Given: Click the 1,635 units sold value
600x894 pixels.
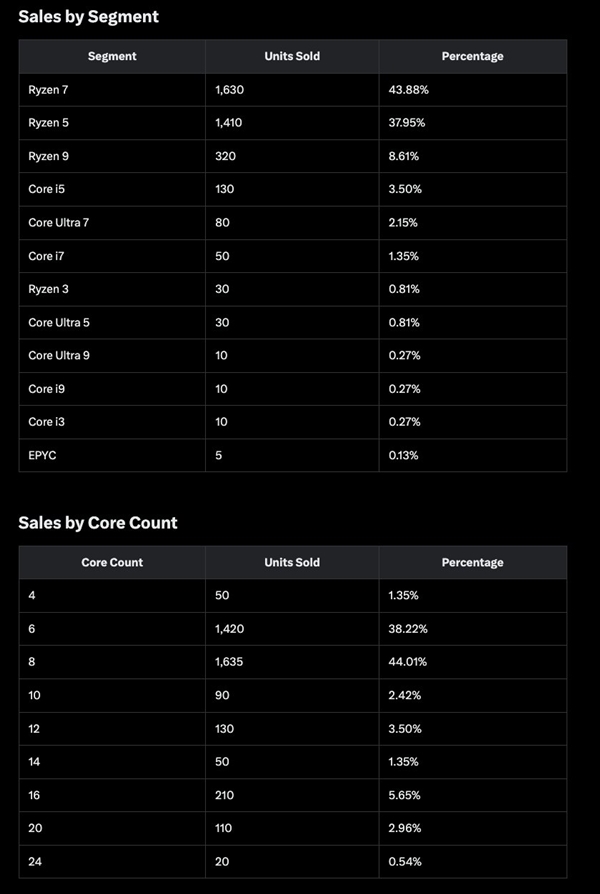Looking at the screenshot, I should 229,662.
